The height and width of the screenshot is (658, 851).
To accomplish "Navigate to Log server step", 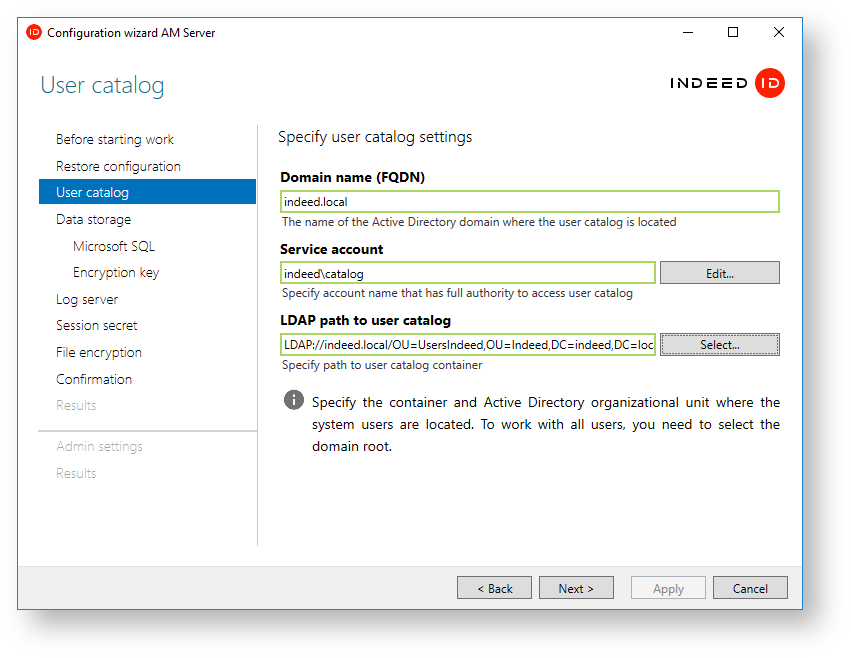I will [x=87, y=299].
